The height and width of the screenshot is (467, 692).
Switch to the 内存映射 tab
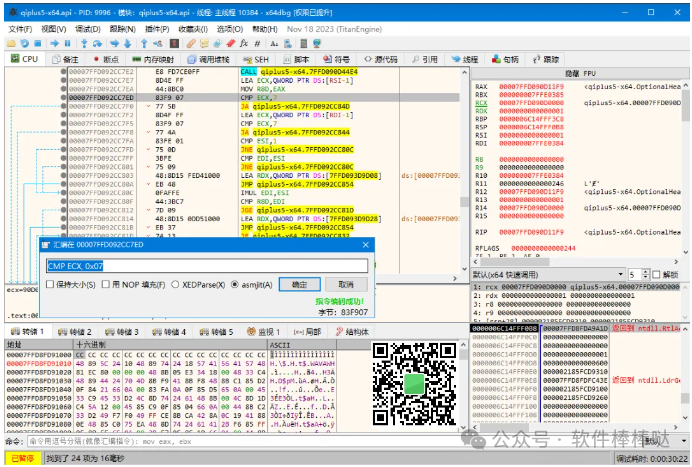pyautogui.click(x=153, y=60)
